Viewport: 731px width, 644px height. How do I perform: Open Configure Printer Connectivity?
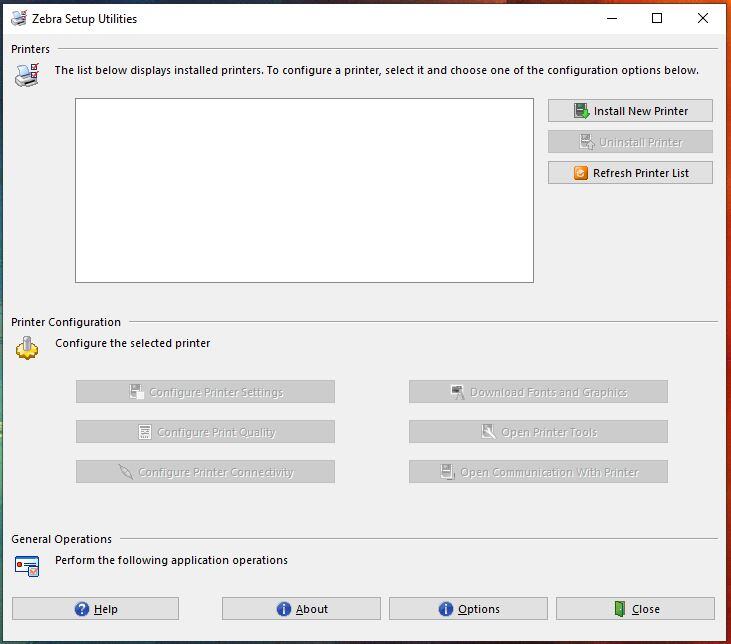tap(205, 472)
